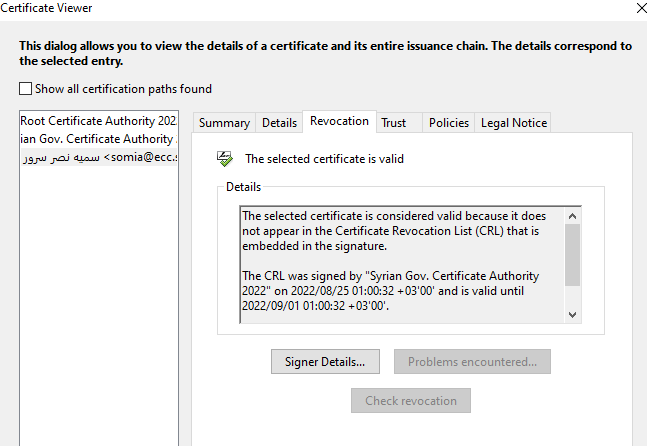
Task: Click the details box scrollbar thumb
Action: (x=572, y=254)
